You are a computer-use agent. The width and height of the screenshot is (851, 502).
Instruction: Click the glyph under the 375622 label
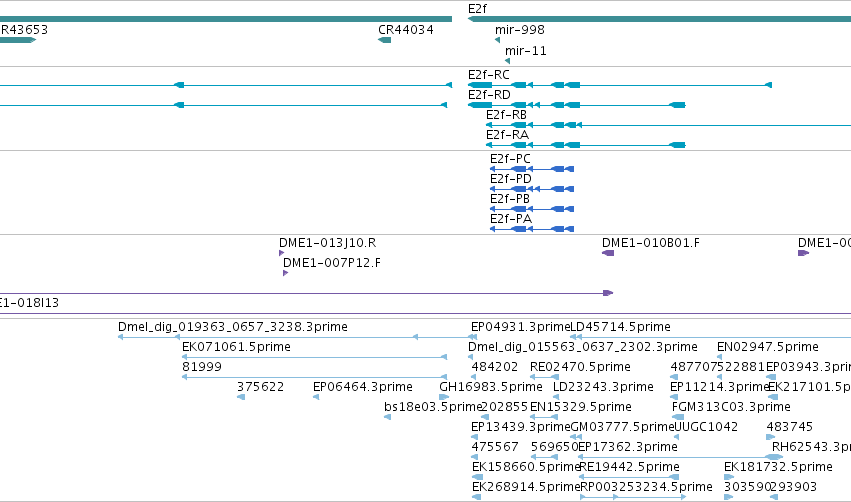(240, 397)
